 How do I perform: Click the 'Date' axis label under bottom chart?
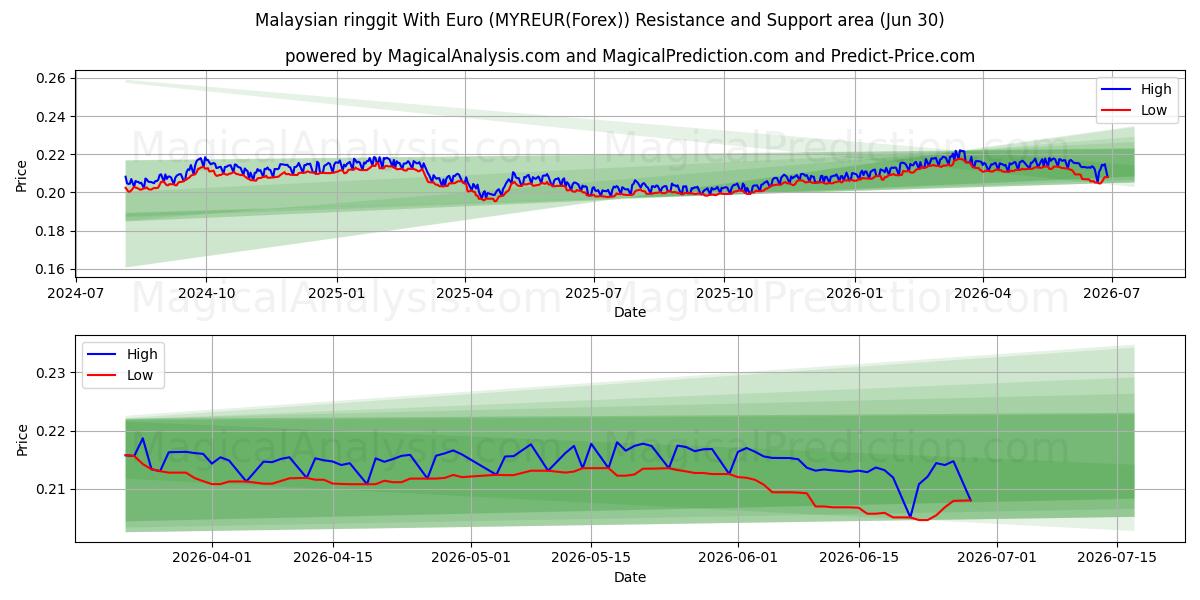630,577
